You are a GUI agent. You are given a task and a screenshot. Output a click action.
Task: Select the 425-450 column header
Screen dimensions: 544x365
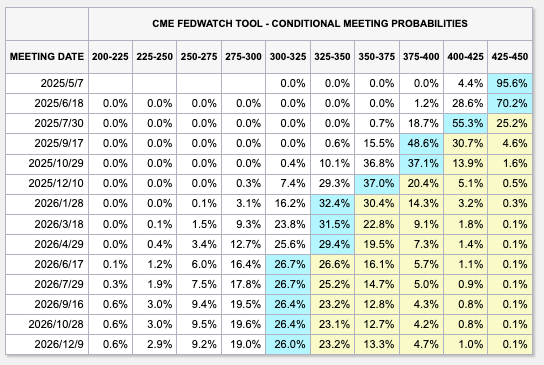point(510,57)
